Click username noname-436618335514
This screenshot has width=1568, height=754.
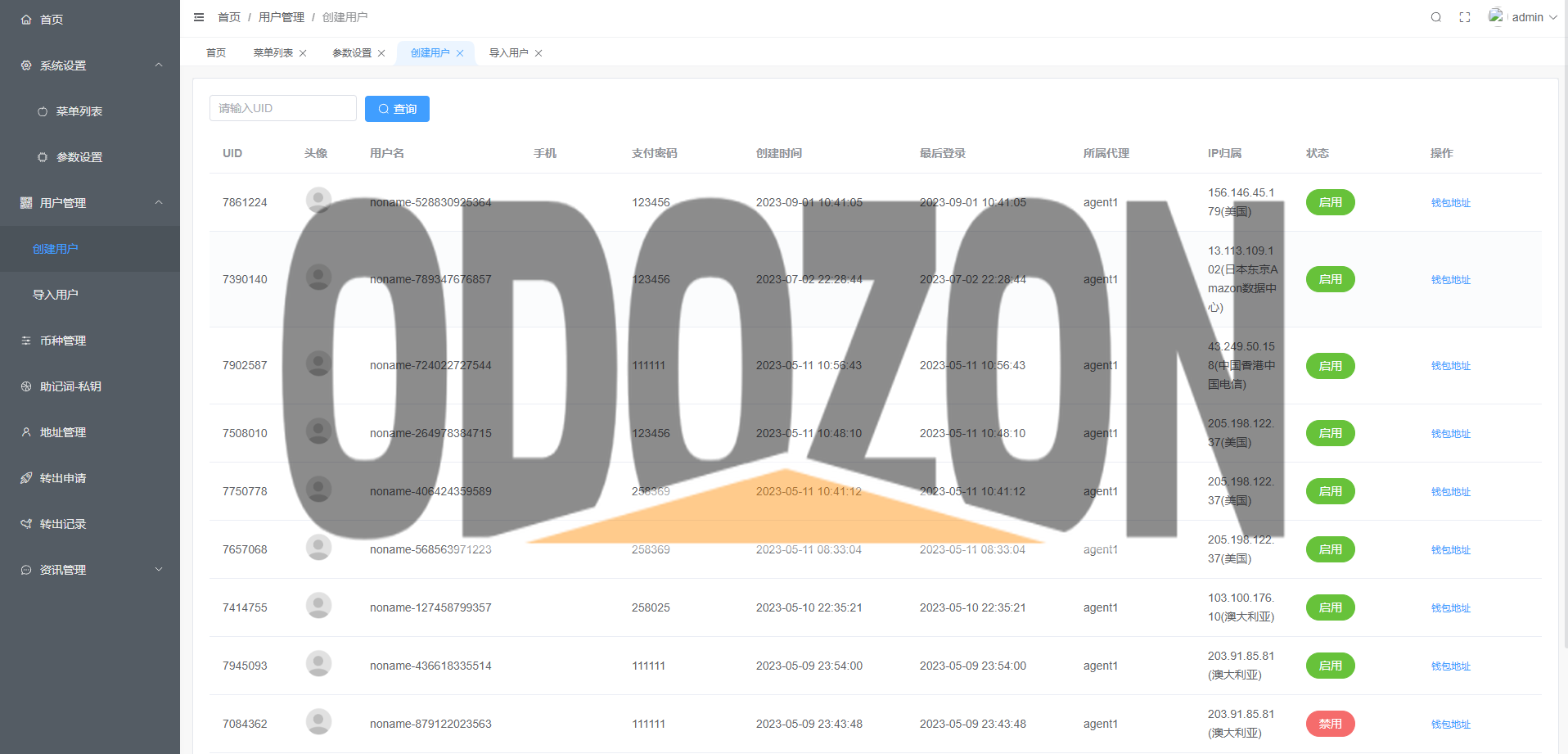pyautogui.click(x=430, y=666)
